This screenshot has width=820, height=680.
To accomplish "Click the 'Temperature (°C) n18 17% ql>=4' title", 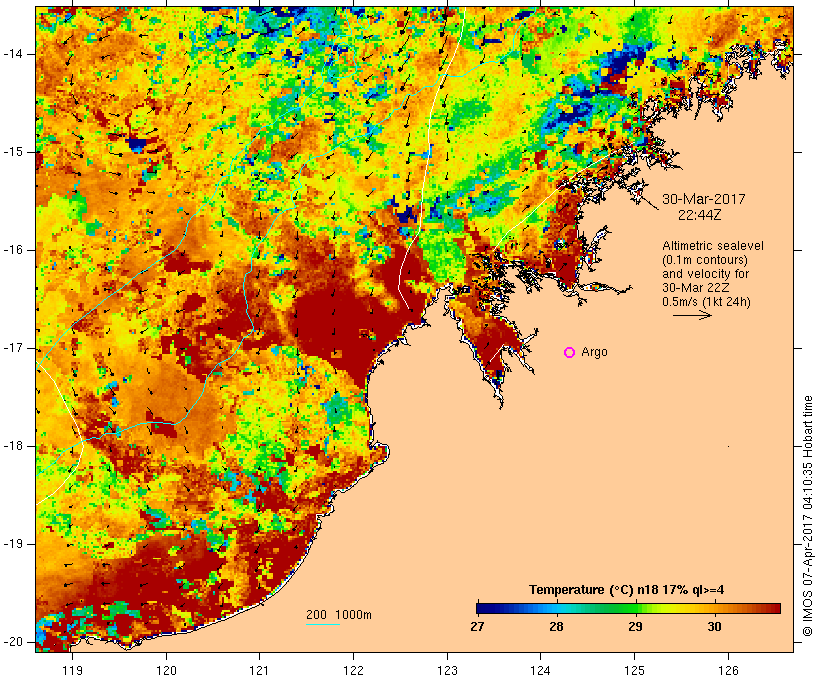I will [627, 590].
